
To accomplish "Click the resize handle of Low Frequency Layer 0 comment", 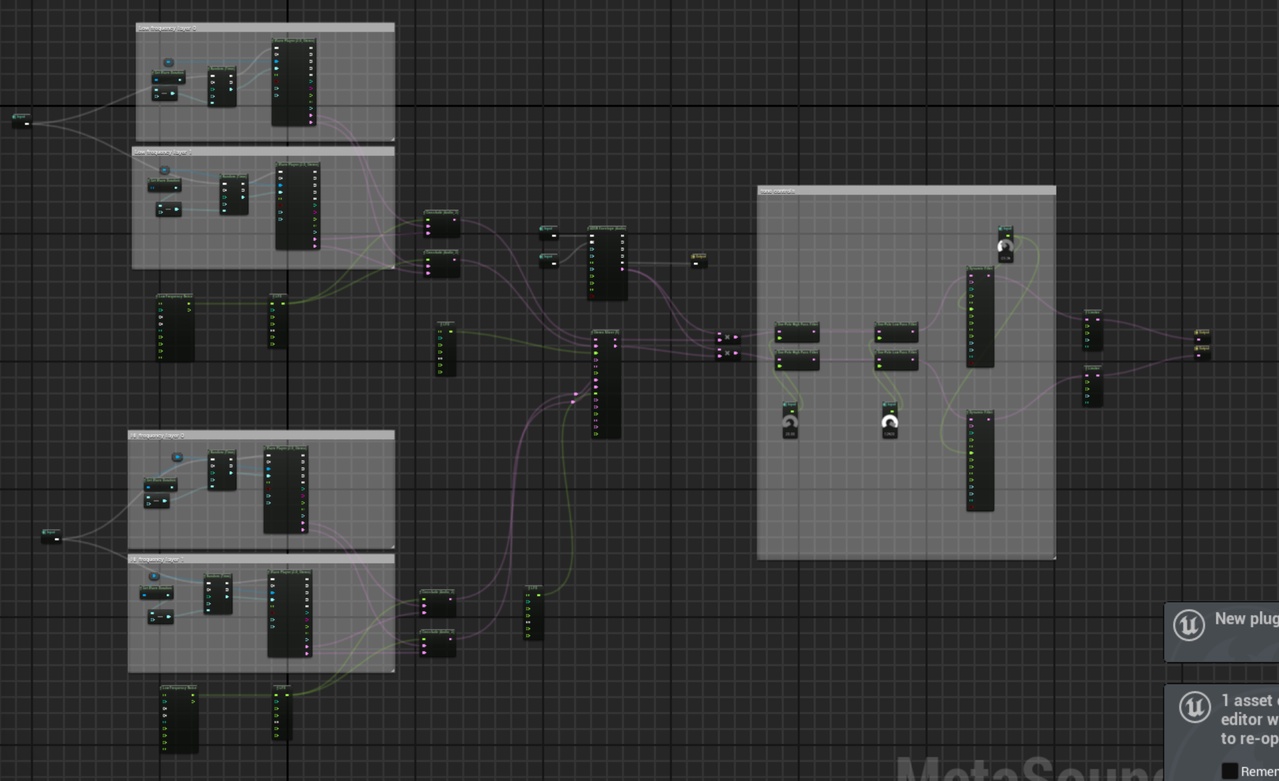I will tap(392, 139).
